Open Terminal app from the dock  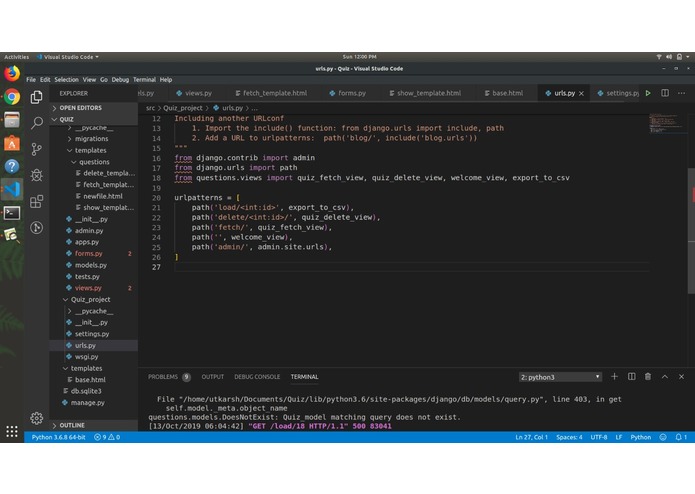point(12,213)
